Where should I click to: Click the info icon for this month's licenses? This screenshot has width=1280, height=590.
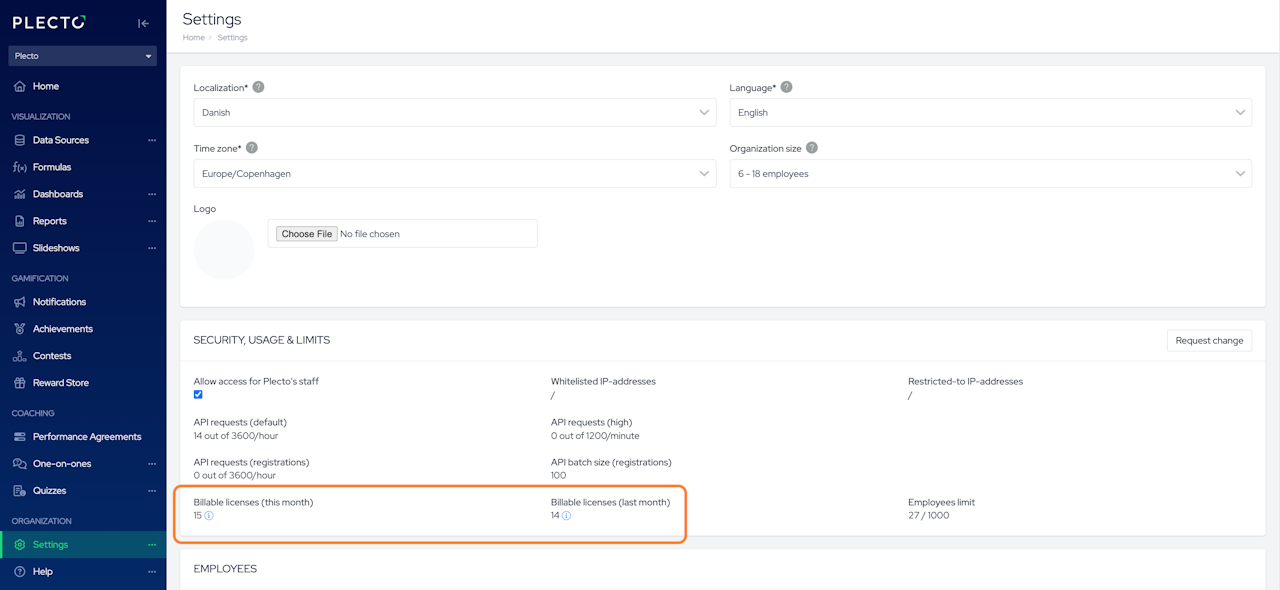(209, 516)
